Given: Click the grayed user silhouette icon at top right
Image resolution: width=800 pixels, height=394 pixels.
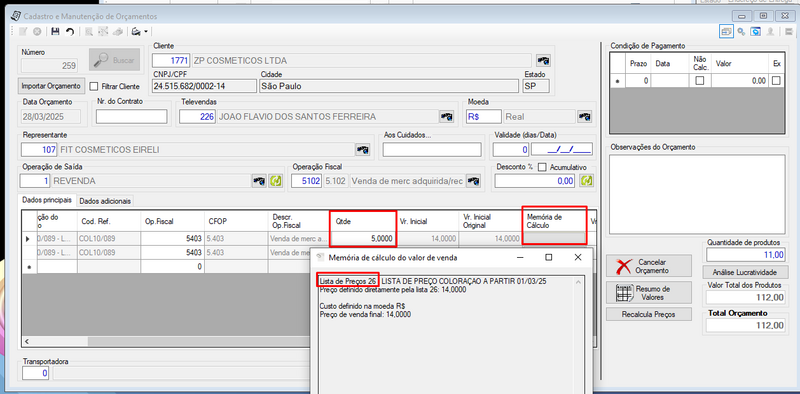Looking at the screenshot, I should 770,32.
